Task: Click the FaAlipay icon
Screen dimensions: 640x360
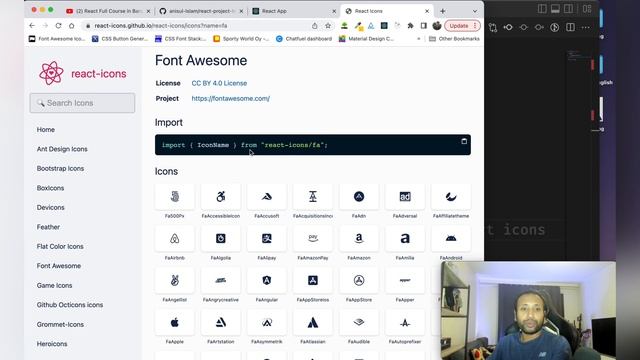Action: click(x=267, y=239)
